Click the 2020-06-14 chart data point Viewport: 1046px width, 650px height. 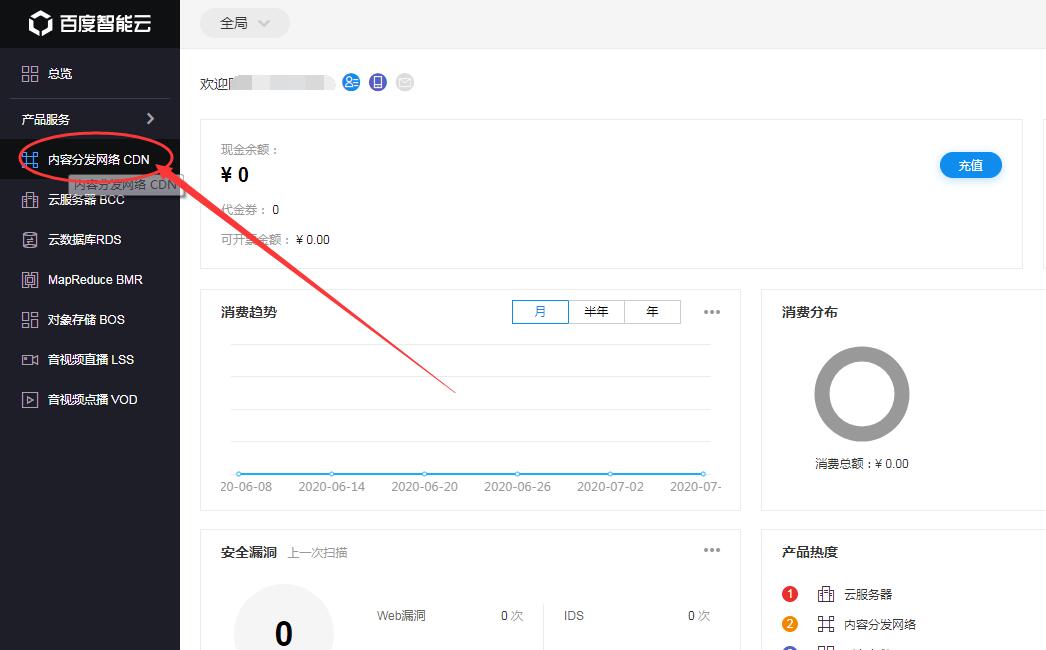click(332, 474)
